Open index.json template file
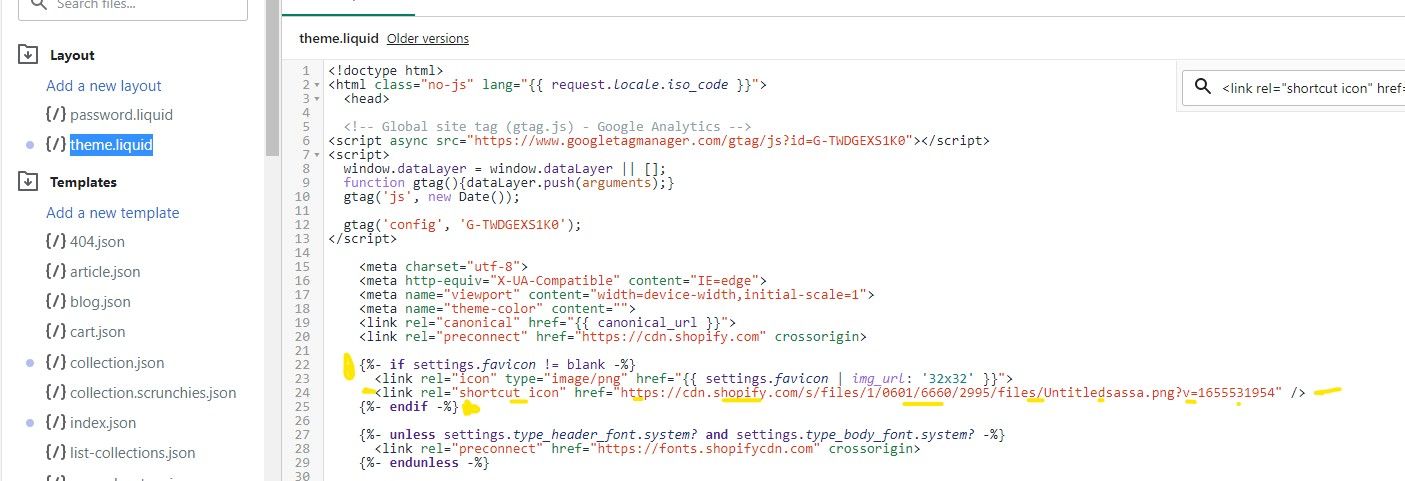 click(x=103, y=423)
